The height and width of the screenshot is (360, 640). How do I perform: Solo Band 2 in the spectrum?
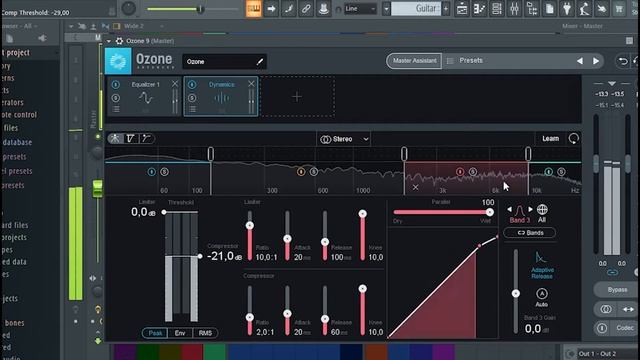[313, 172]
